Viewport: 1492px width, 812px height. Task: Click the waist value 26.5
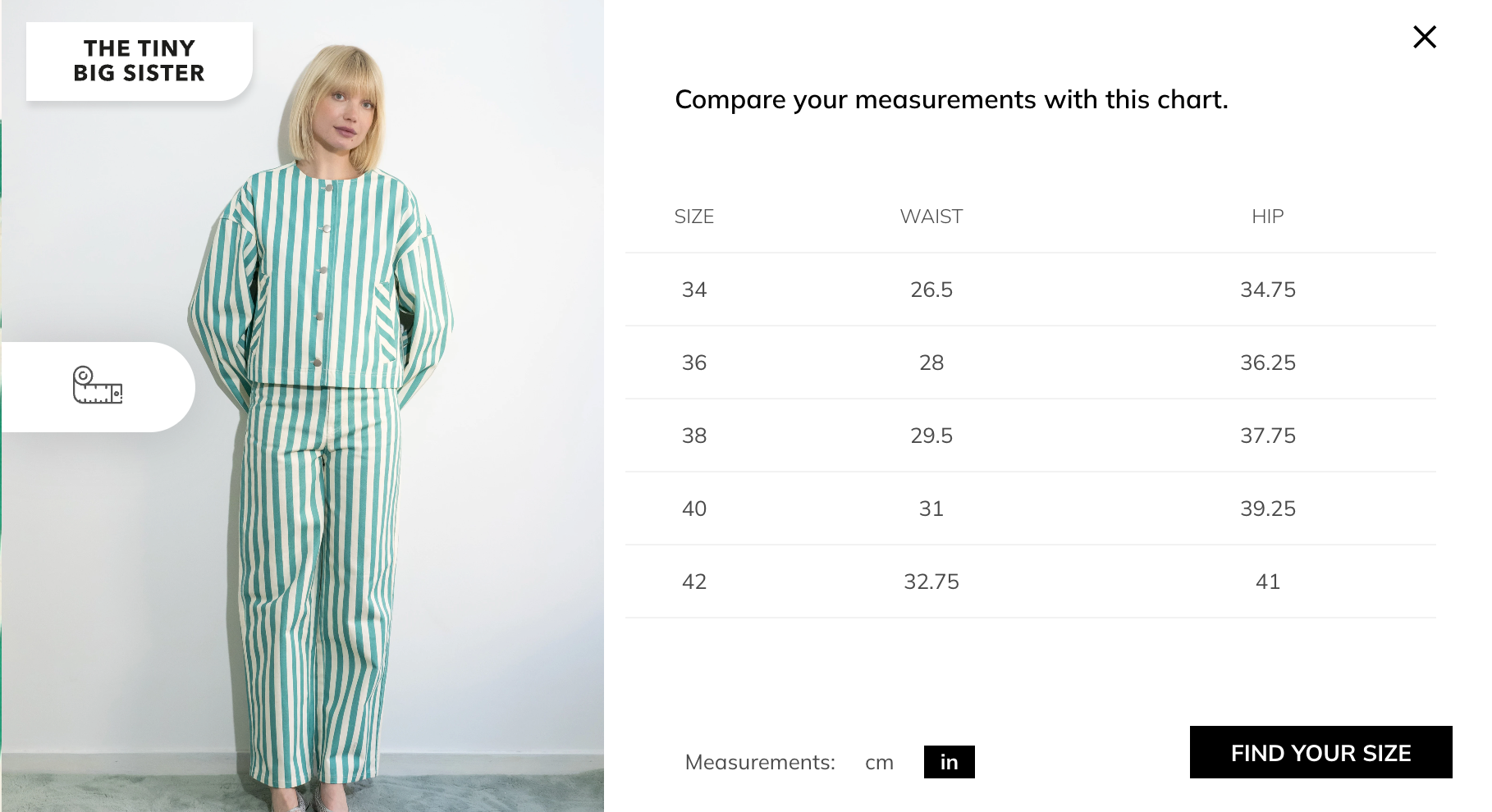(x=930, y=289)
